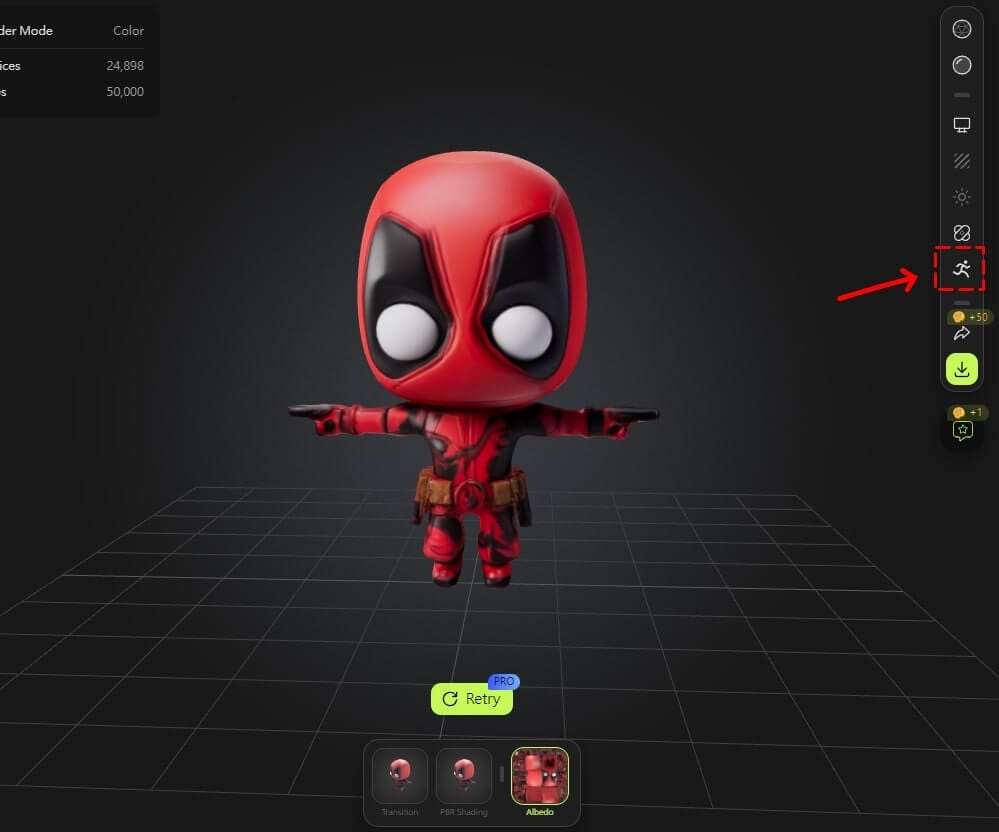The image size is (999, 832).
Task: Select the texture editing bandage icon
Action: 961,232
